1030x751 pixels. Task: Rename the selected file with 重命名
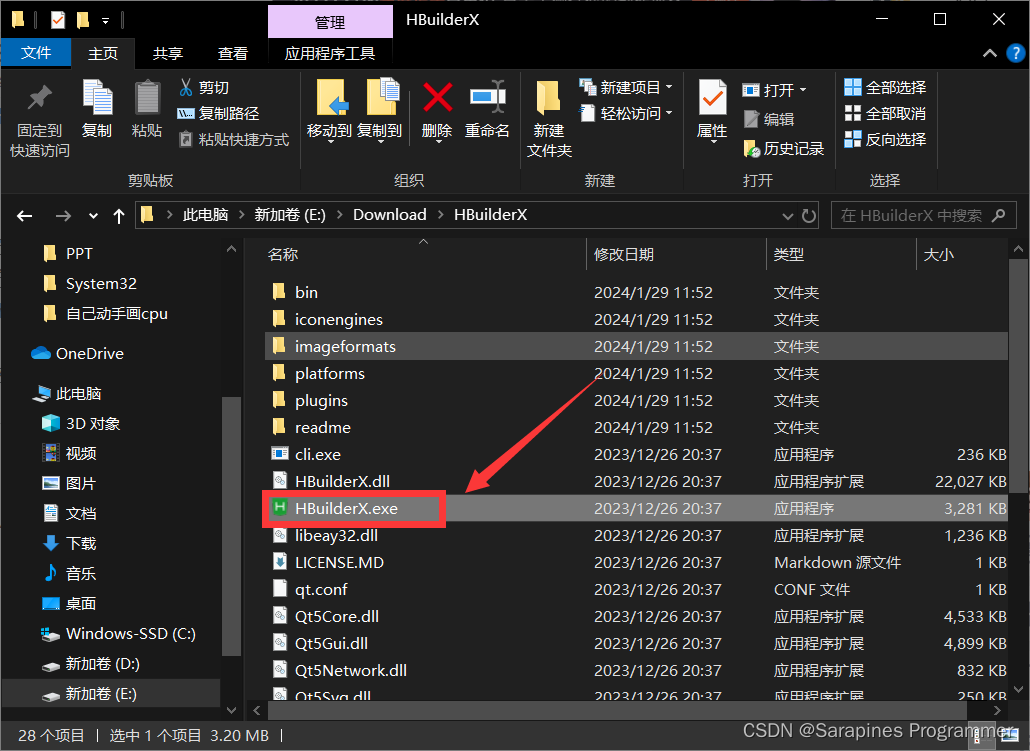click(x=487, y=109)
